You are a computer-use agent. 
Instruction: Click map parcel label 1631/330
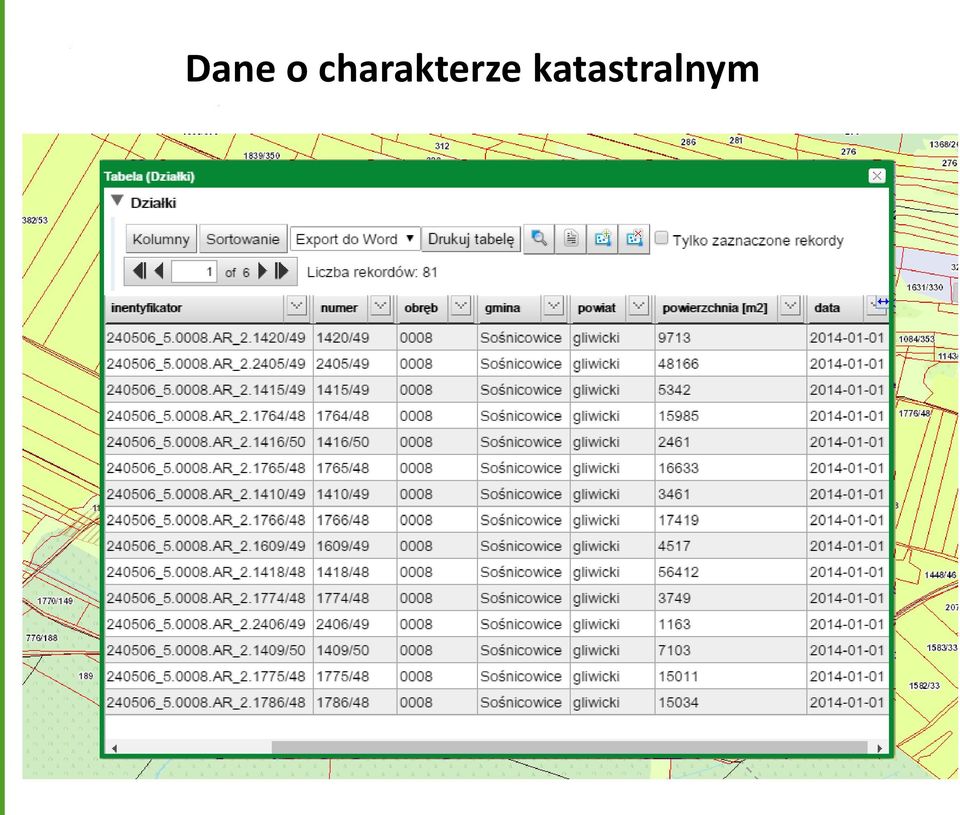coord(924,287)
